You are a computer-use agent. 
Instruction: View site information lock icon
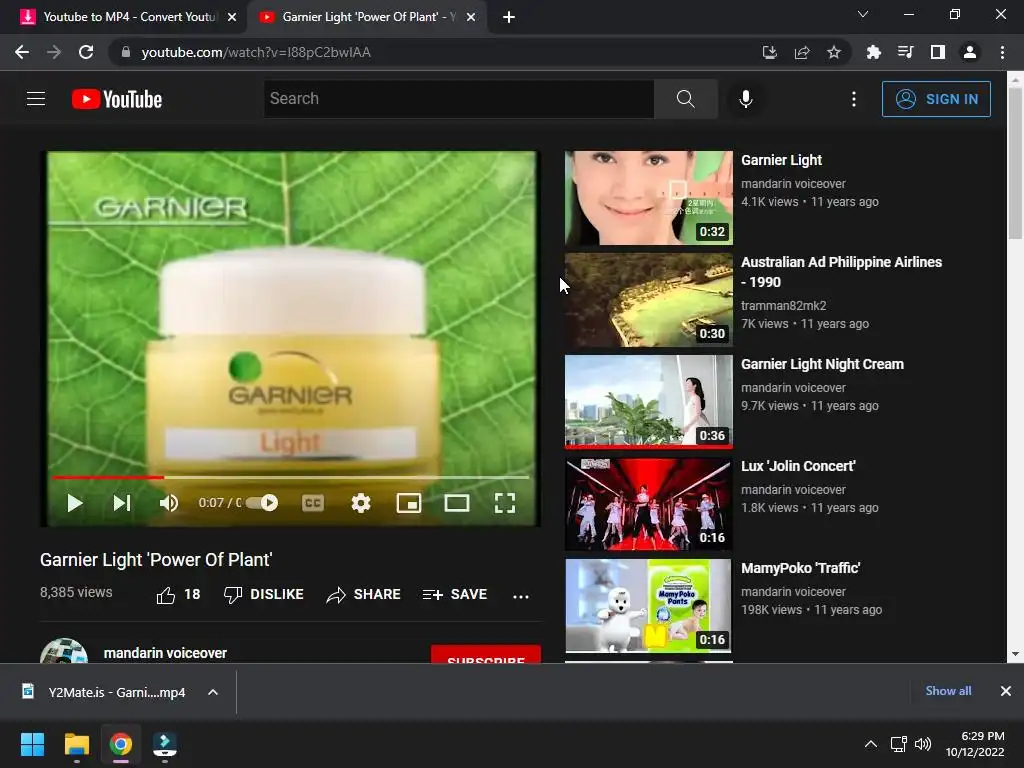(125, 52)
